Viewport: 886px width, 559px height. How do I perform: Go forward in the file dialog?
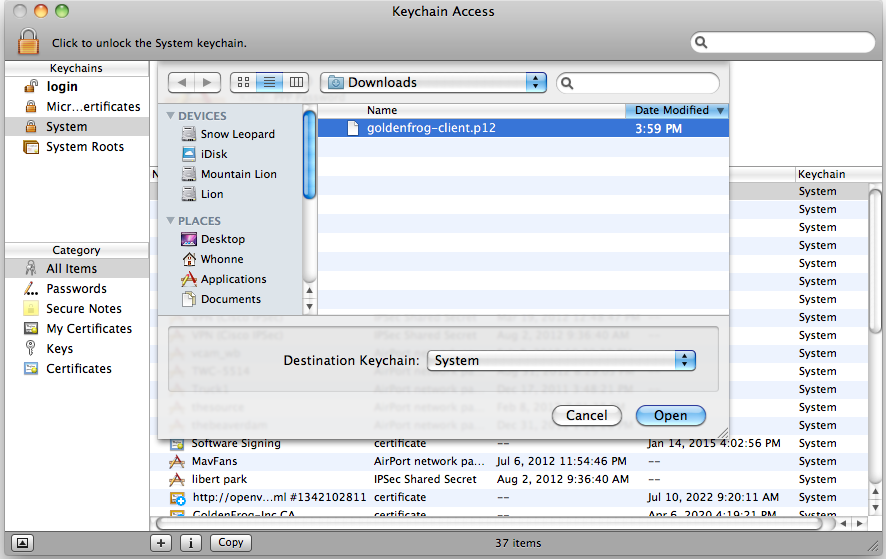coord(207,83)
